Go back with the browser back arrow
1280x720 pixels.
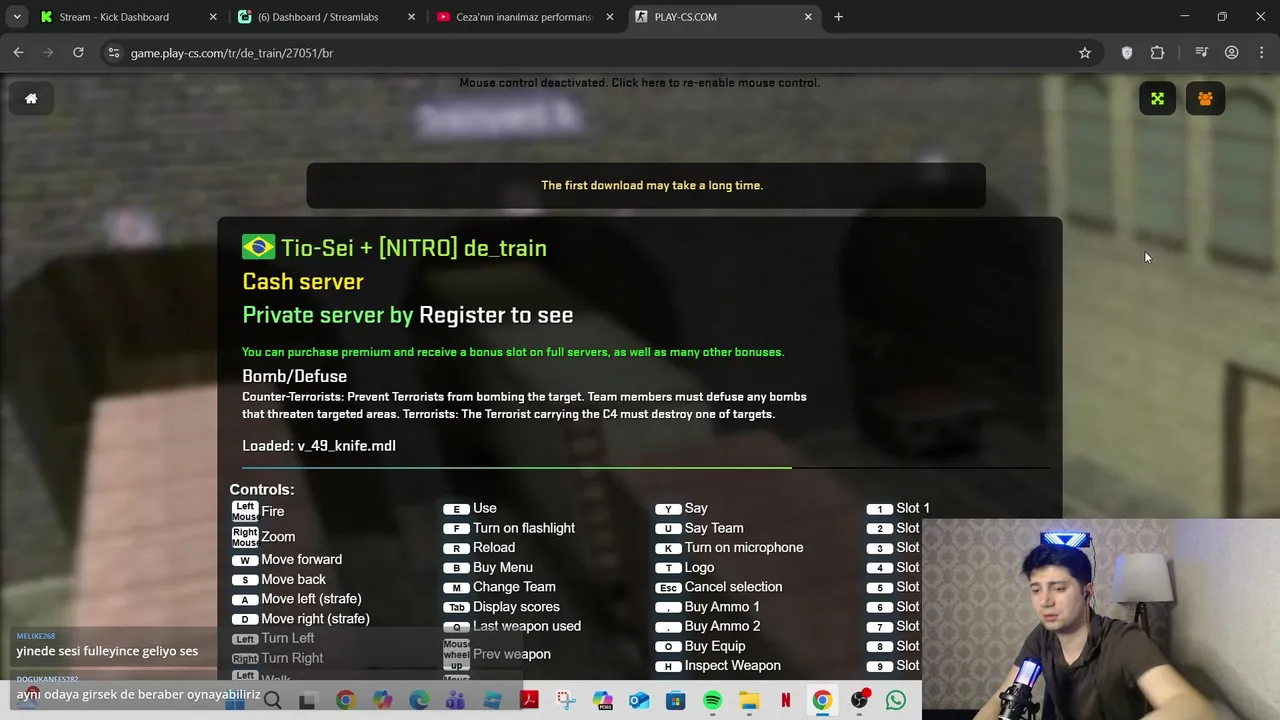tap(18, 53)
